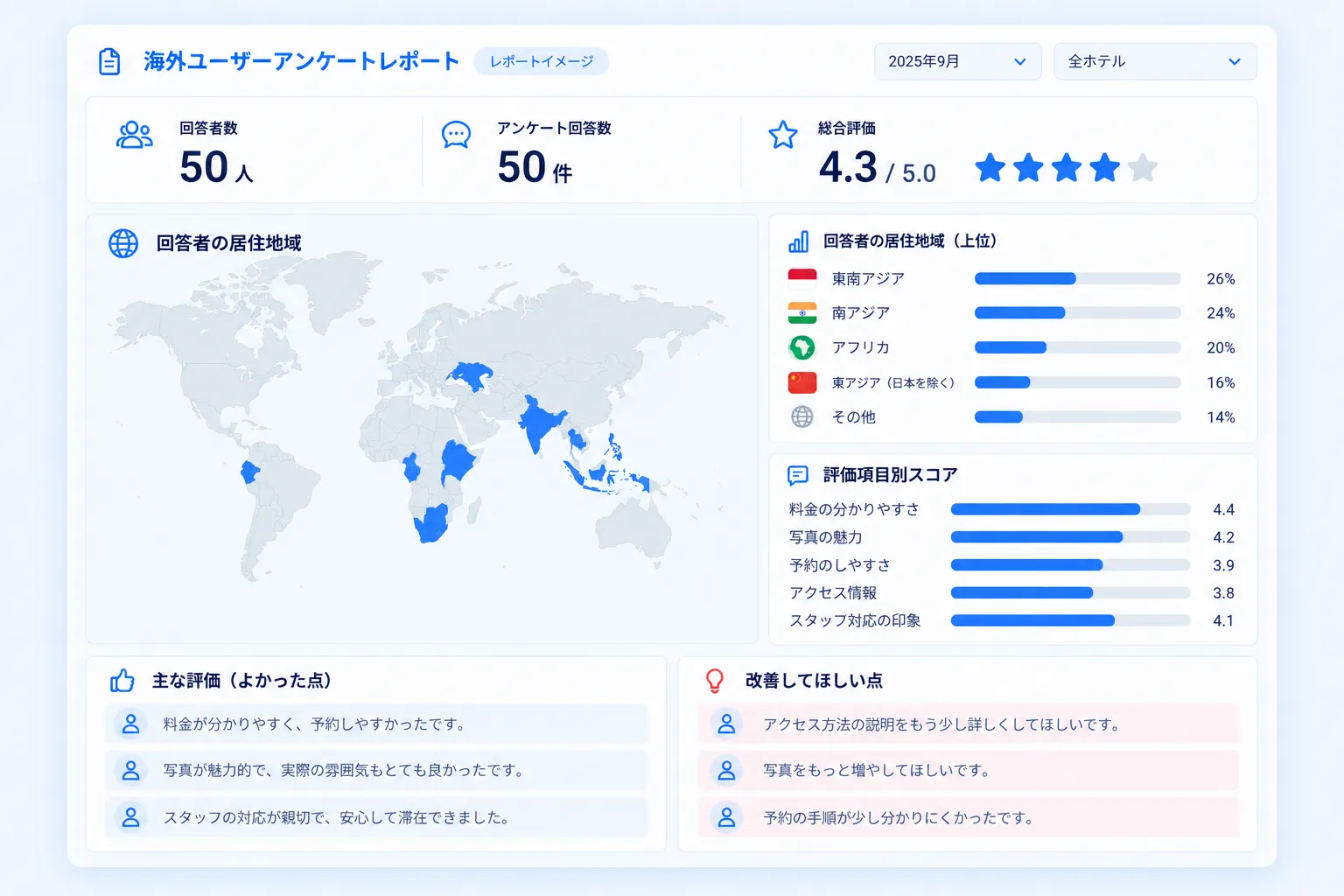Click the その他 14% value

pyautogui.click(x=1221, y=417)
